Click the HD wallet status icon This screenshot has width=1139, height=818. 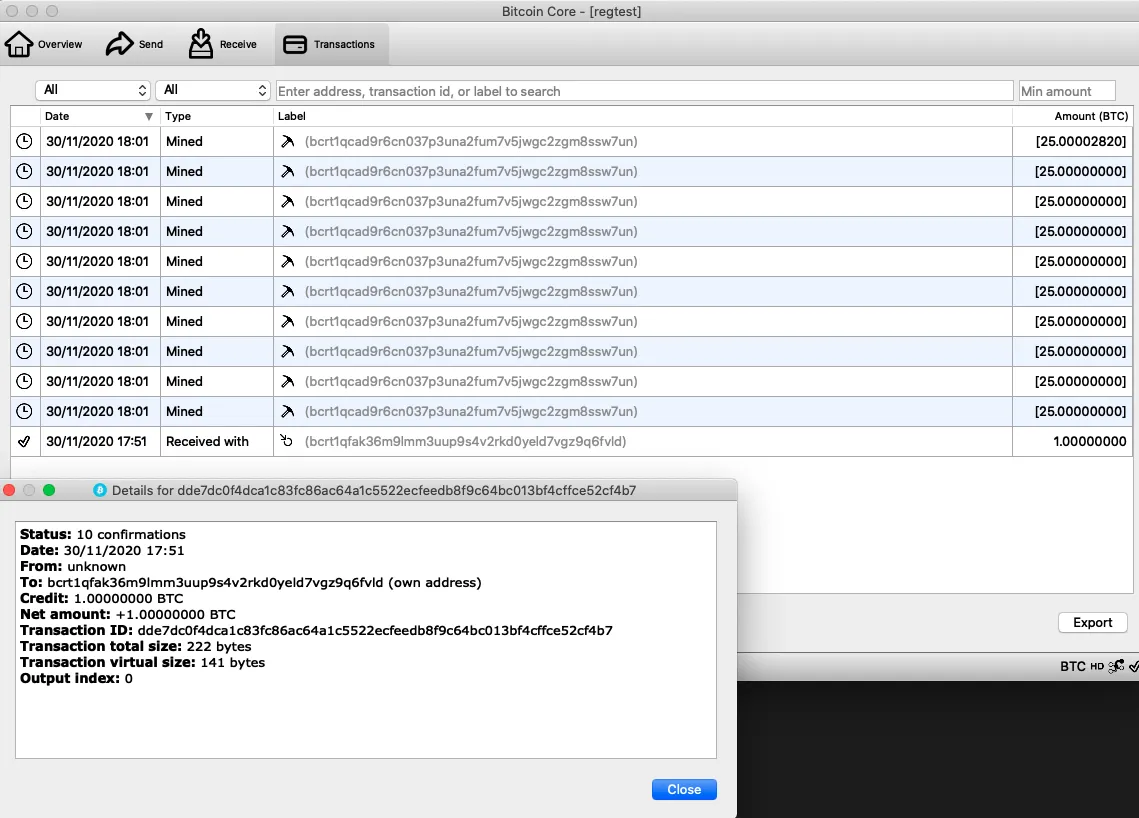1097,666
